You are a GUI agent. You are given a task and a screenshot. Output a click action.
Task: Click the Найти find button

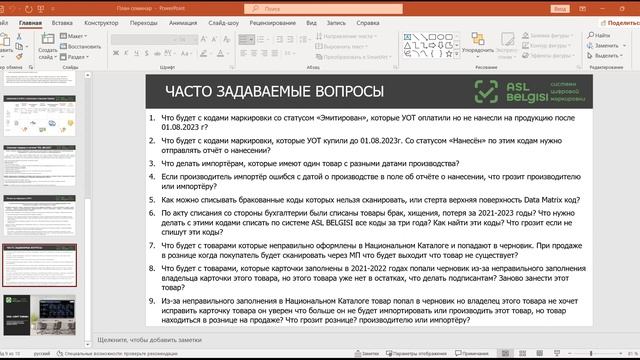pos(599,36)
